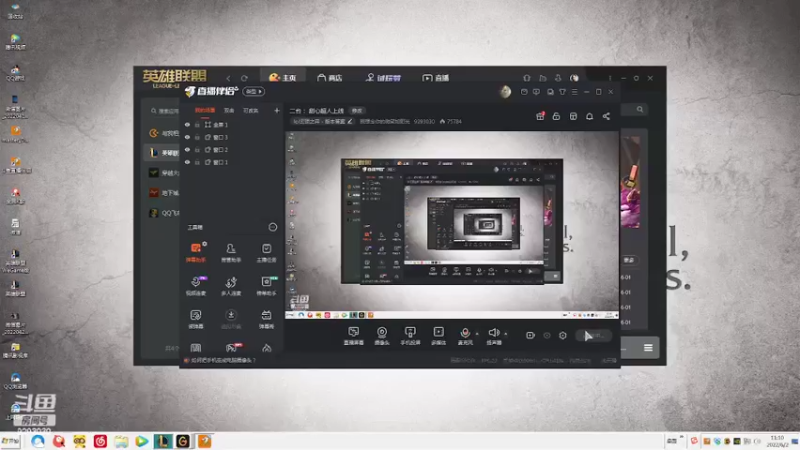
Task: Open the Windows start button
Action: [10, 441]
